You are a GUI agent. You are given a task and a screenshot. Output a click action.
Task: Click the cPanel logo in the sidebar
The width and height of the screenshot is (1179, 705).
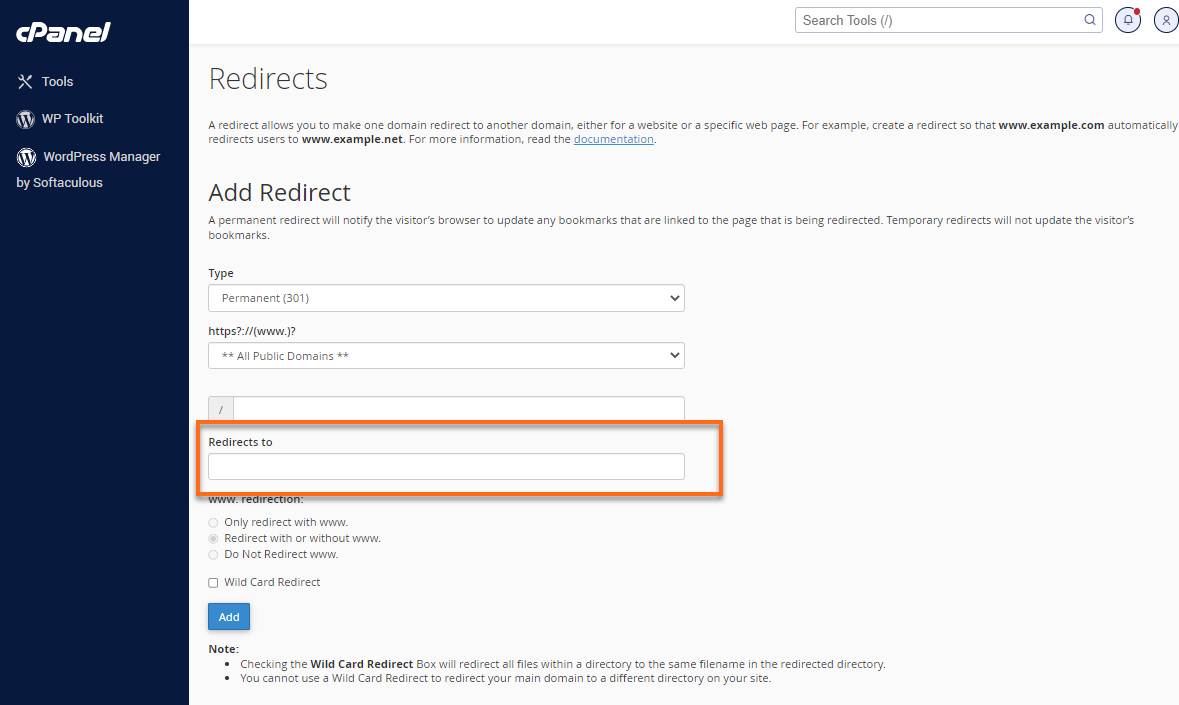62,32
